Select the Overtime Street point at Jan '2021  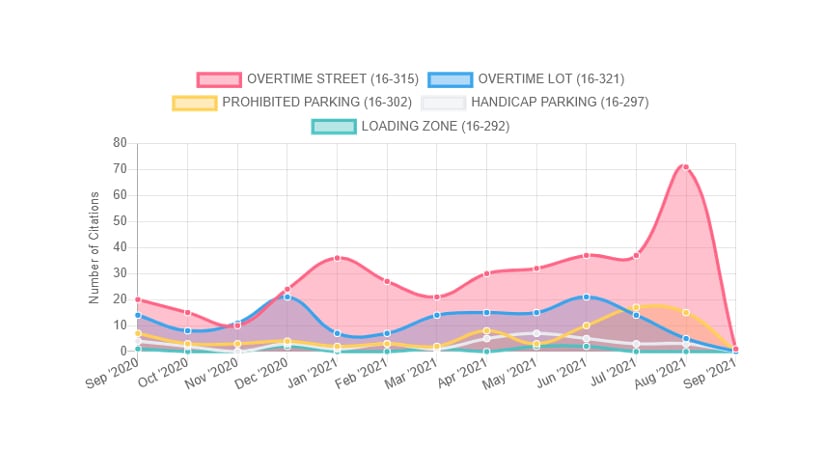click(337, 258)
